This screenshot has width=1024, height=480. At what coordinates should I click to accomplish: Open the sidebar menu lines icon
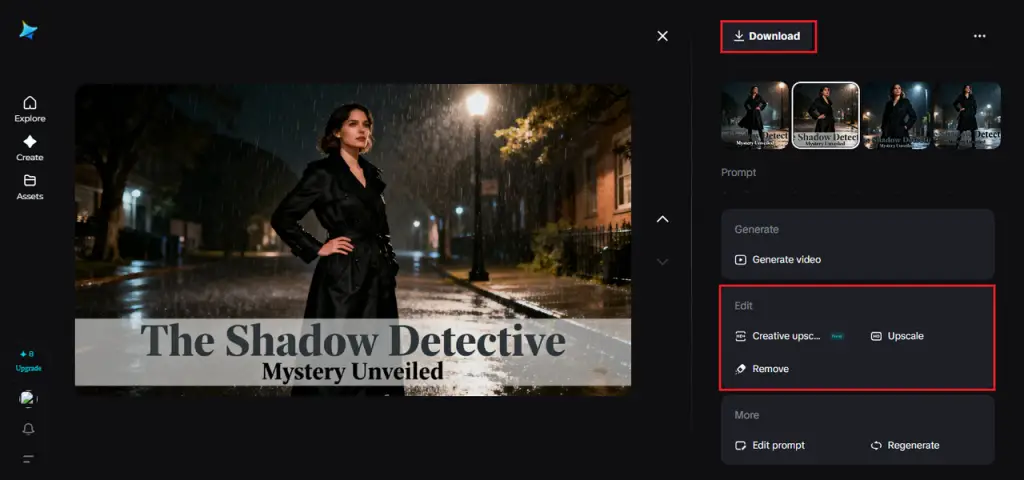29,459
